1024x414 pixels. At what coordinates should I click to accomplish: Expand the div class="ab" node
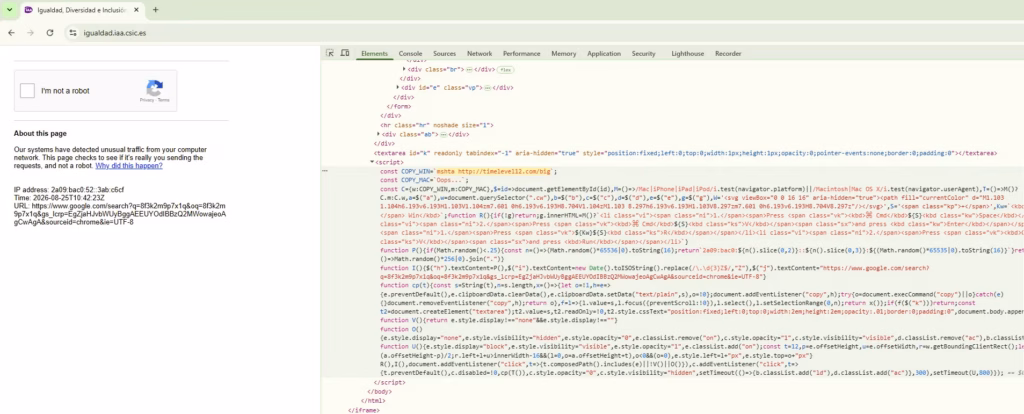coord(379,134)
